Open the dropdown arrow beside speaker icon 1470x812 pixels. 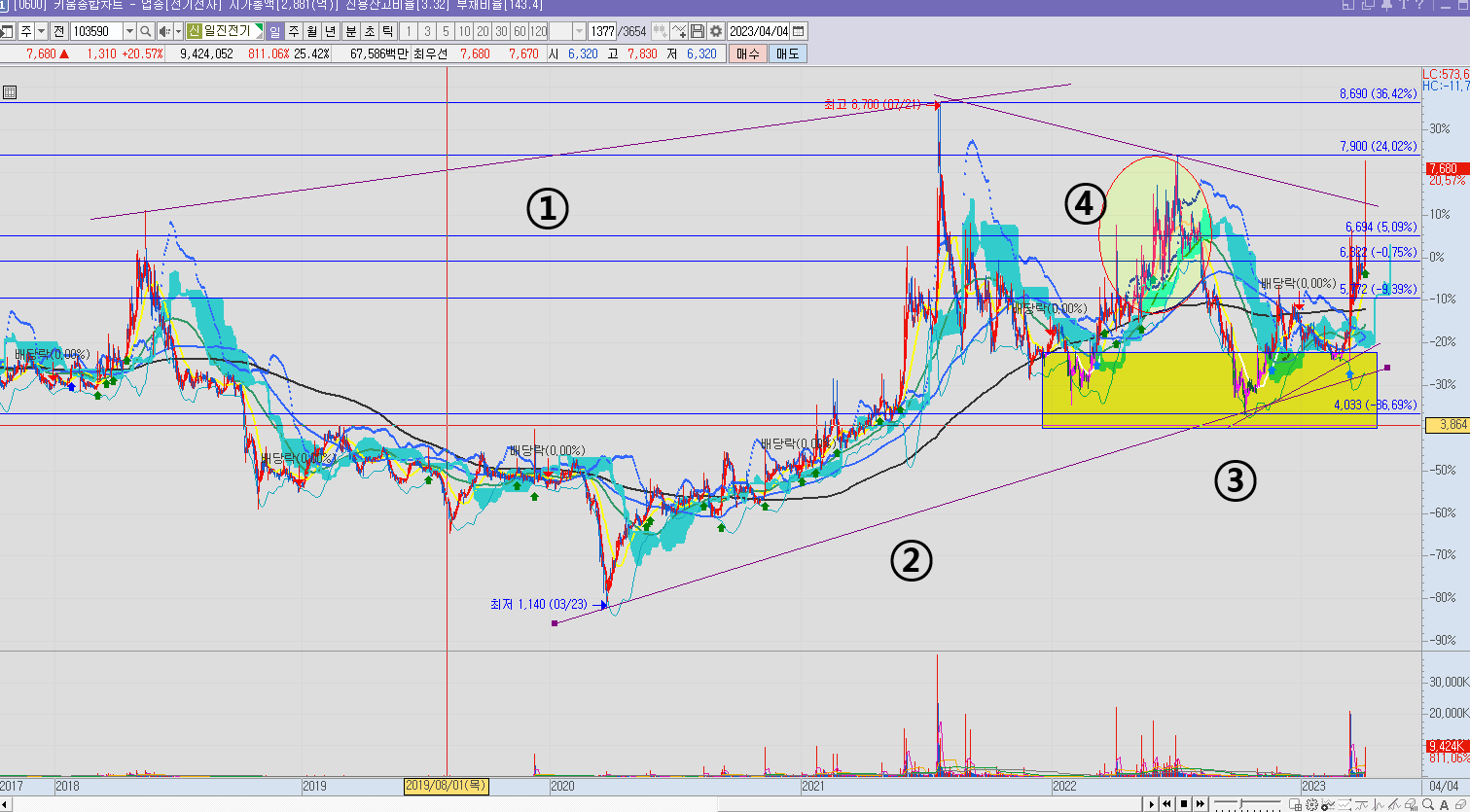point(178,31)
